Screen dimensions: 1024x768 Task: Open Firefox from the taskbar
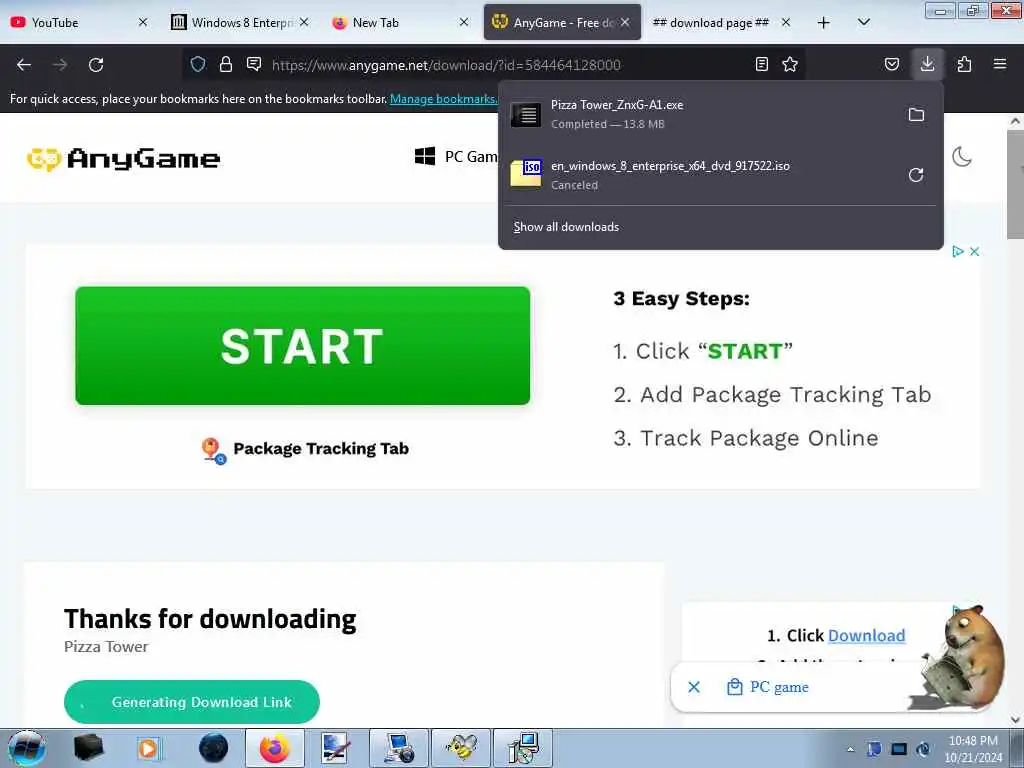[x=274, y=748]
